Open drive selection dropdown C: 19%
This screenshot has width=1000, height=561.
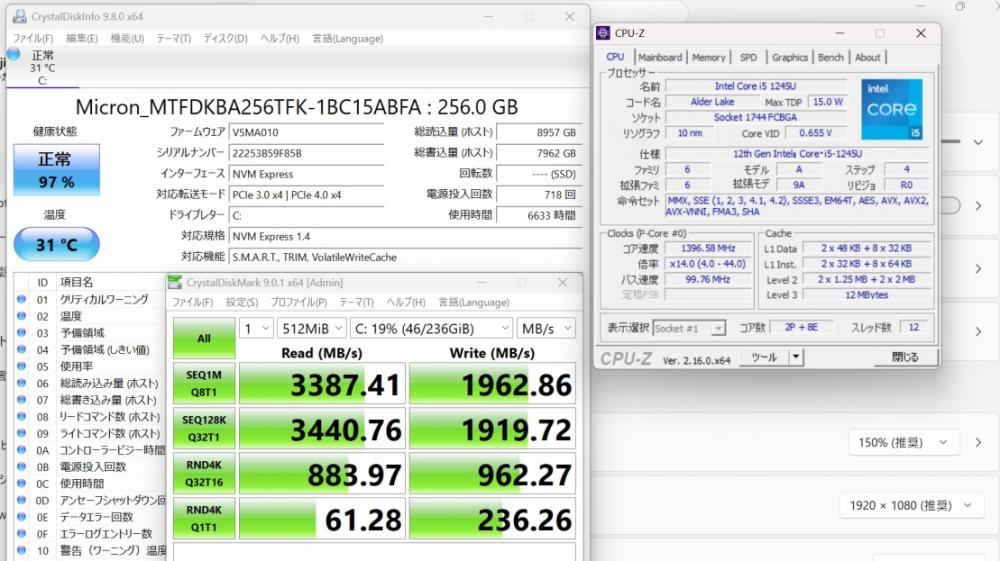click(431, 329)
